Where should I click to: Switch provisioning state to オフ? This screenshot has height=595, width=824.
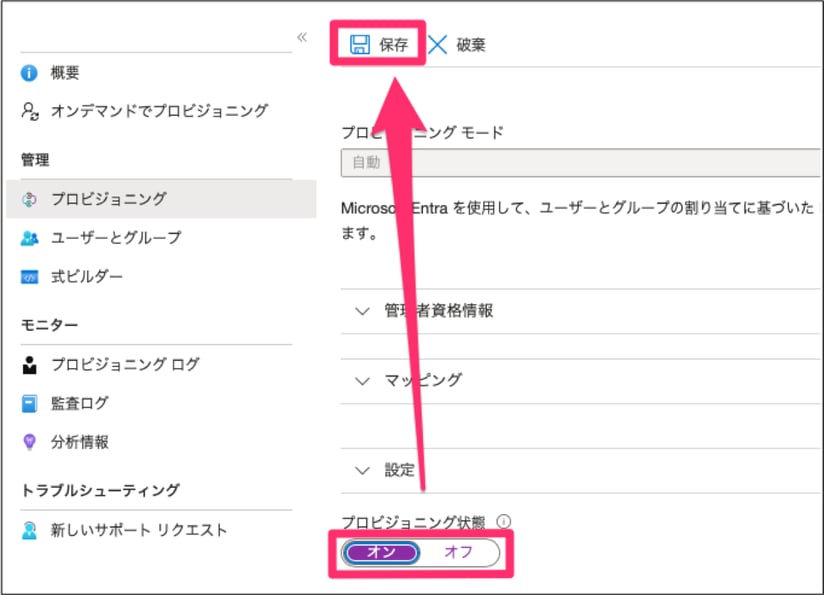[x=461, y=553]
